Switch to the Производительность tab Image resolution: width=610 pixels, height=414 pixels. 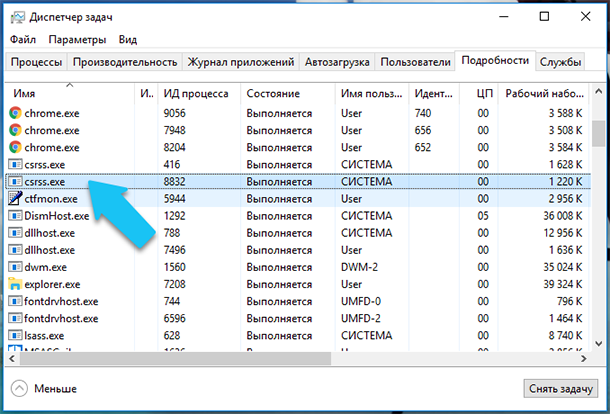click(x=125, y=62)
